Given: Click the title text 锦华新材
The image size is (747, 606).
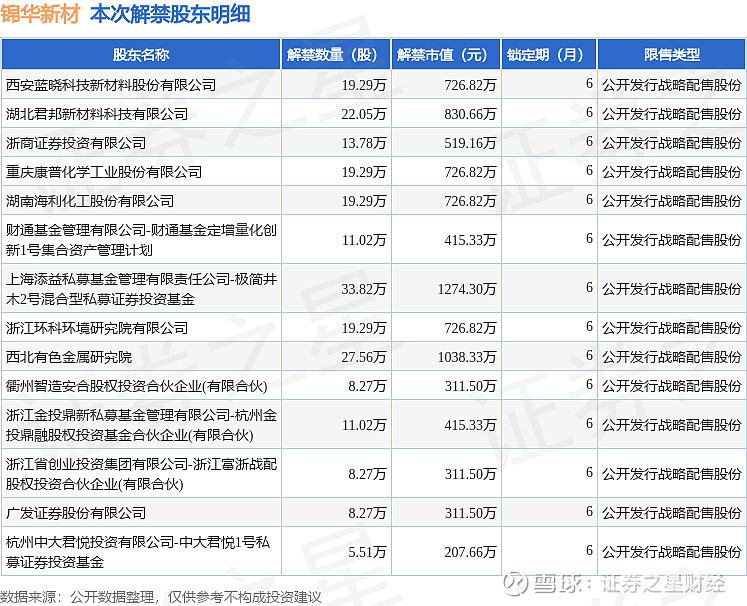Looking at the screenshot, I should [x=40, y=14].
